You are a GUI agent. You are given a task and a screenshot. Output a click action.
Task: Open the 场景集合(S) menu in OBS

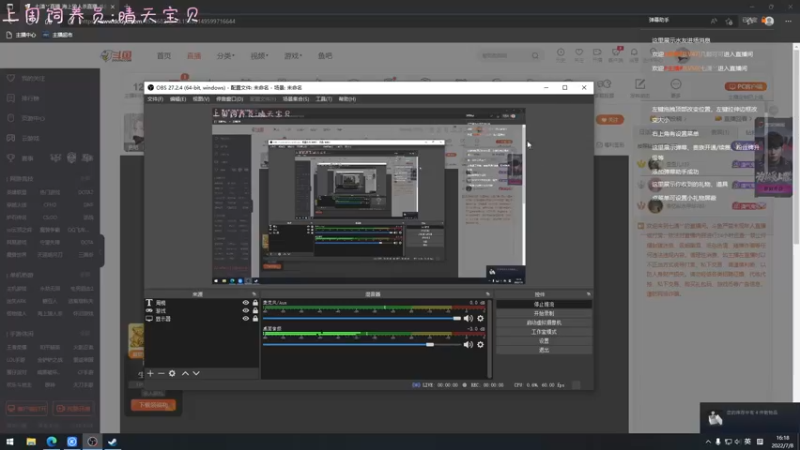(295, 99)
